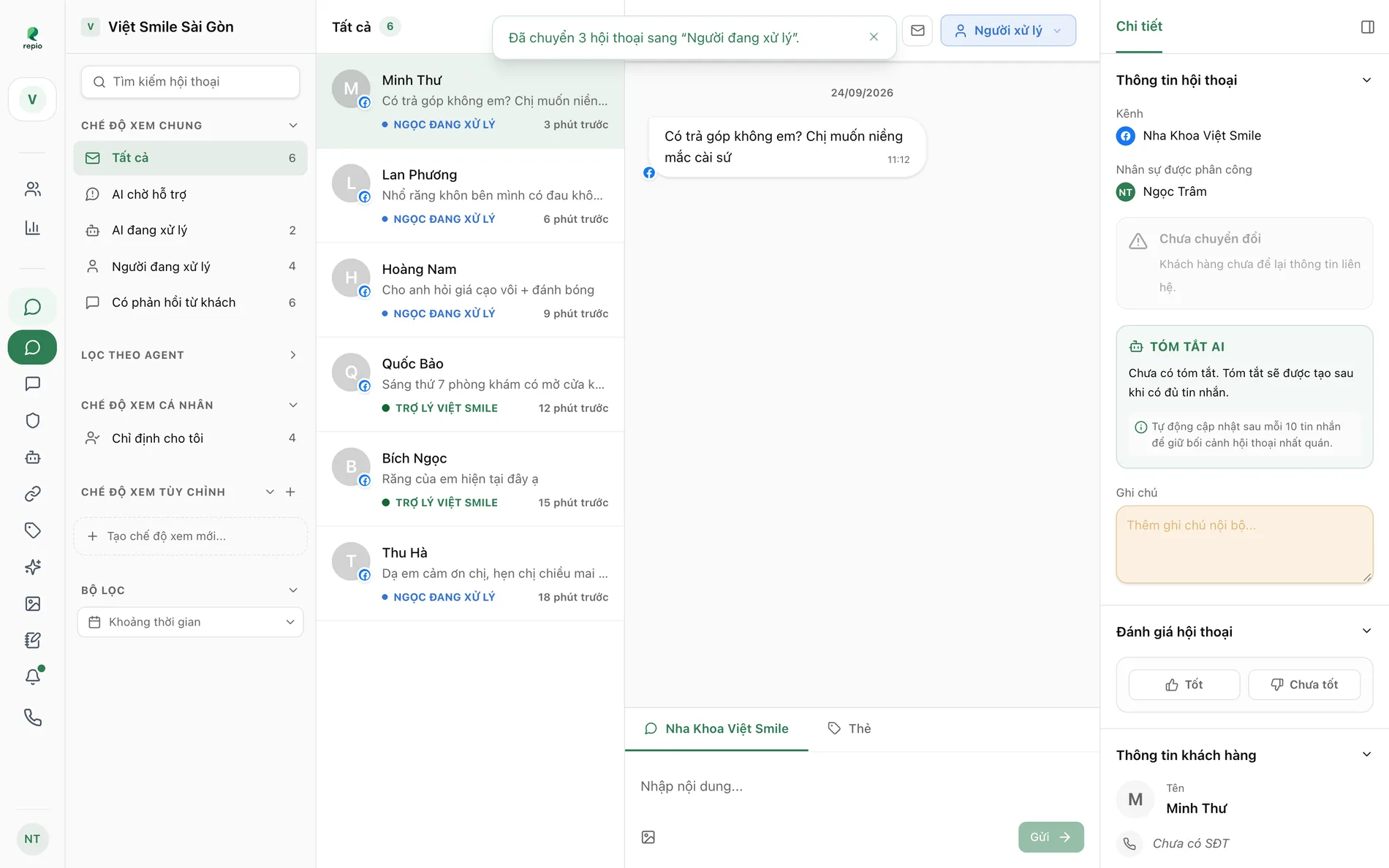
Task: Open the image gallery icon in sidebar
Action: [x=32, y=604]
